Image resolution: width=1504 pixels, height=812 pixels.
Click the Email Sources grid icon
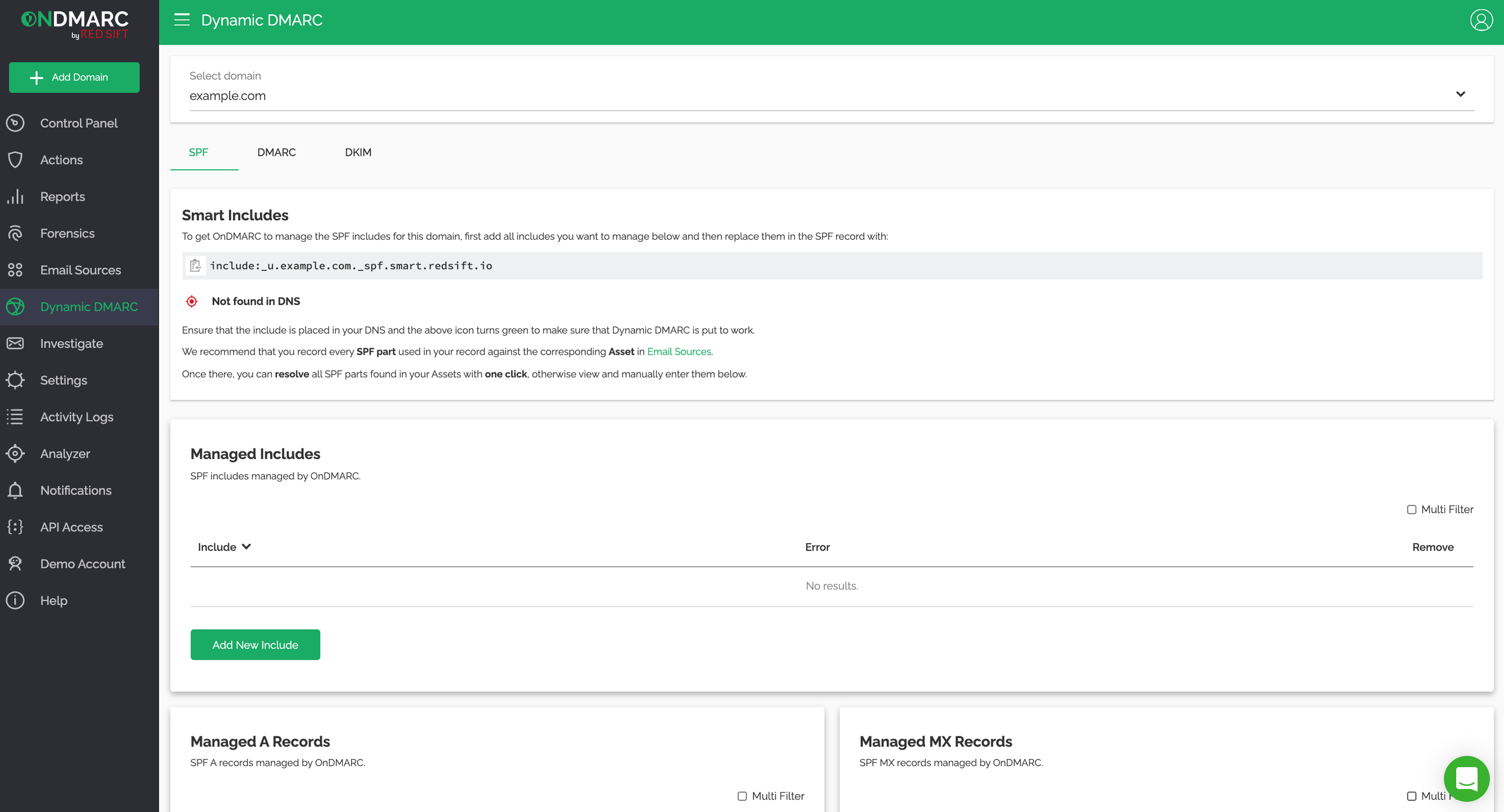tap(15, 270)
